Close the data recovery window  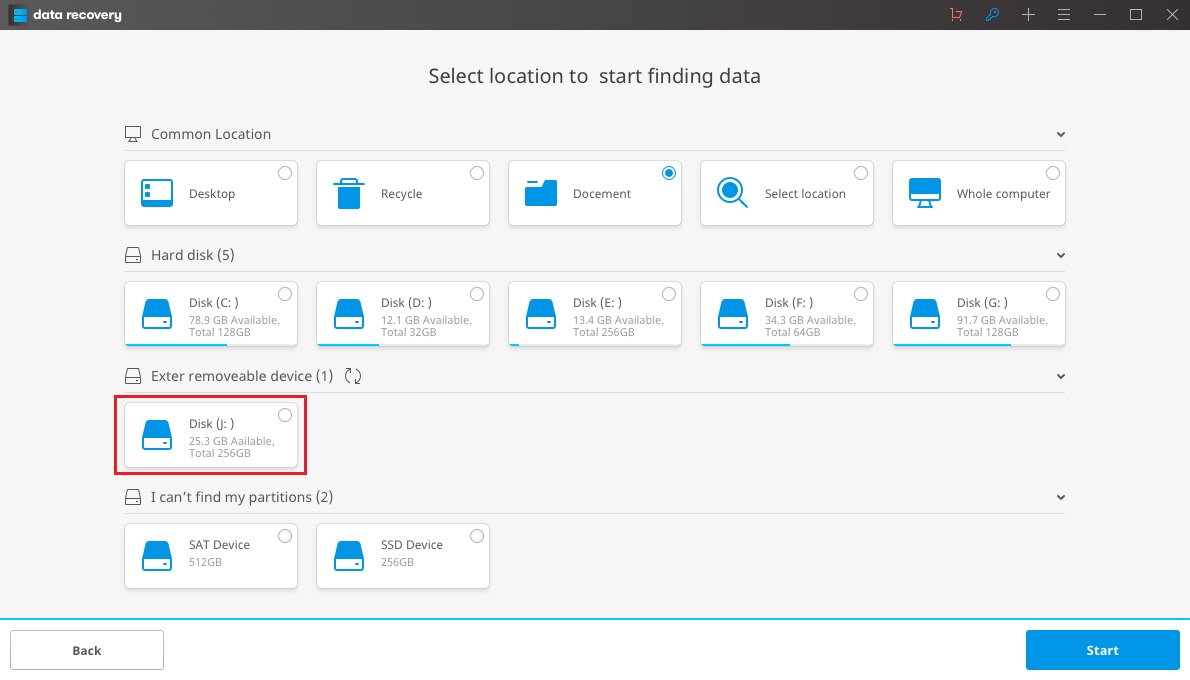(x=1172, y=14)
